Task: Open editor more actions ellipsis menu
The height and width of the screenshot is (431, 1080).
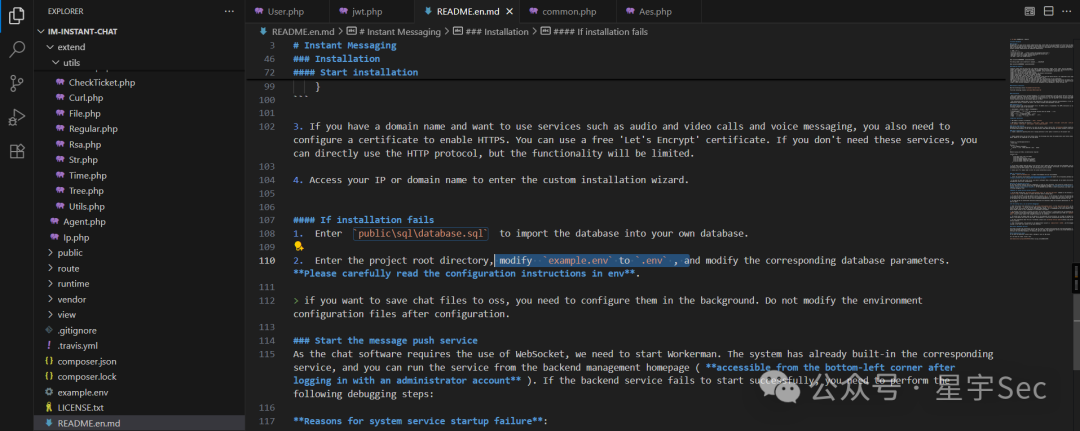Action: point(1067,12)
